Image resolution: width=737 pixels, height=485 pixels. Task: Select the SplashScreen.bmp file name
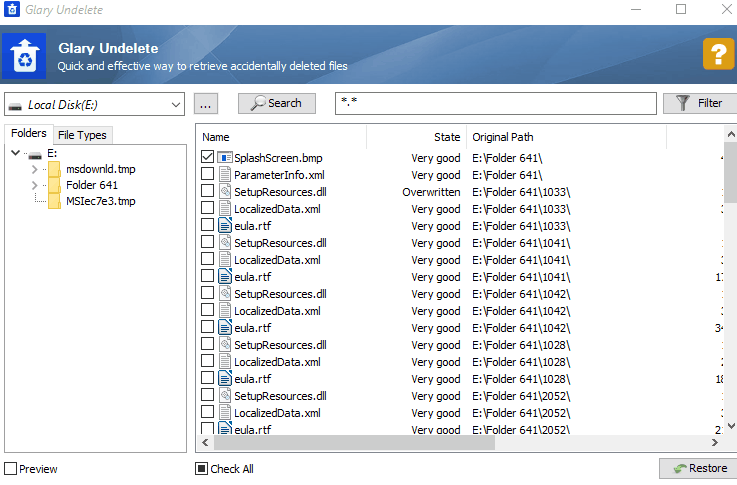click(278, 158)
